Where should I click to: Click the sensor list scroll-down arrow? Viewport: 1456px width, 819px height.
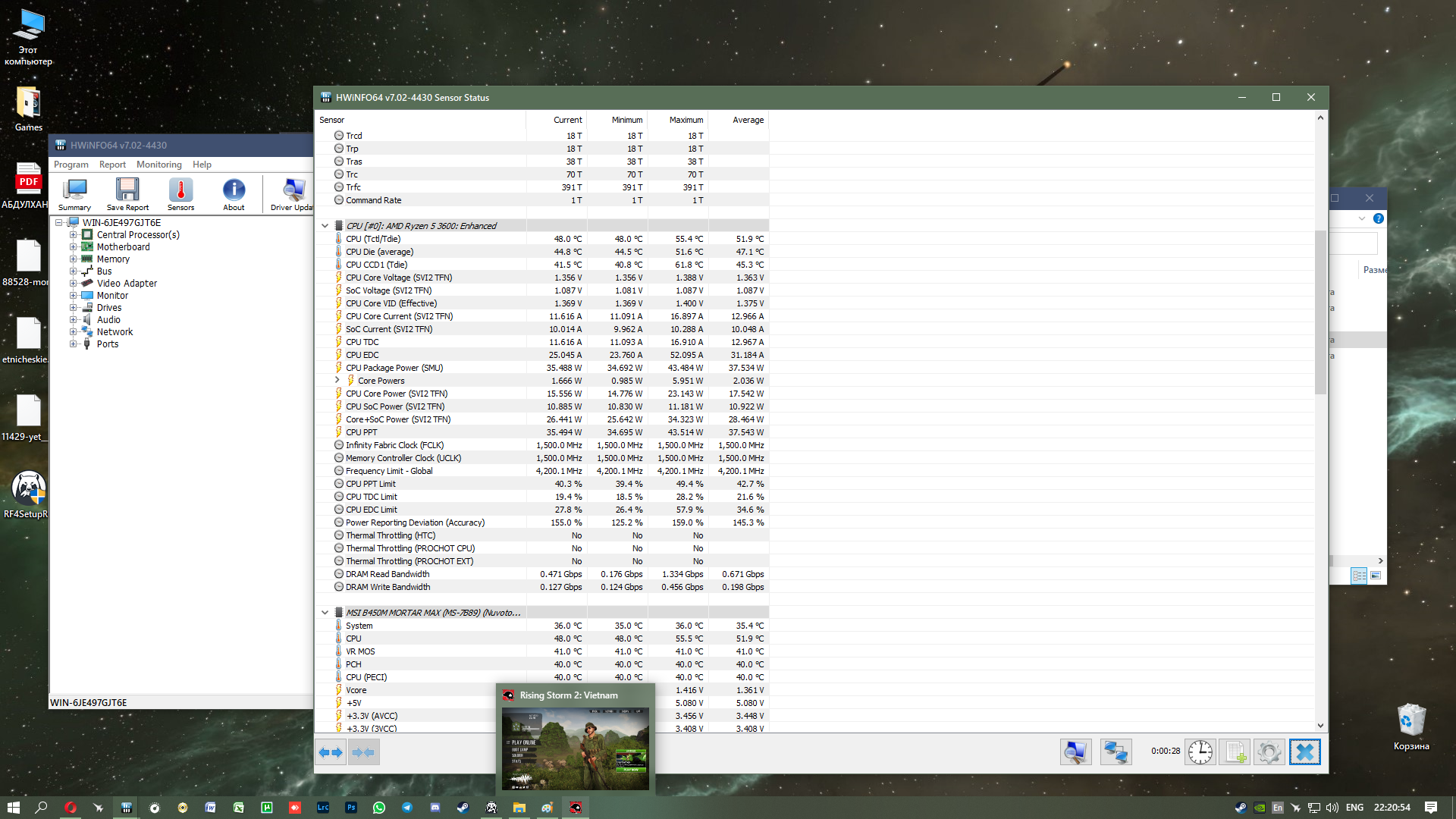coord(1320,726)
